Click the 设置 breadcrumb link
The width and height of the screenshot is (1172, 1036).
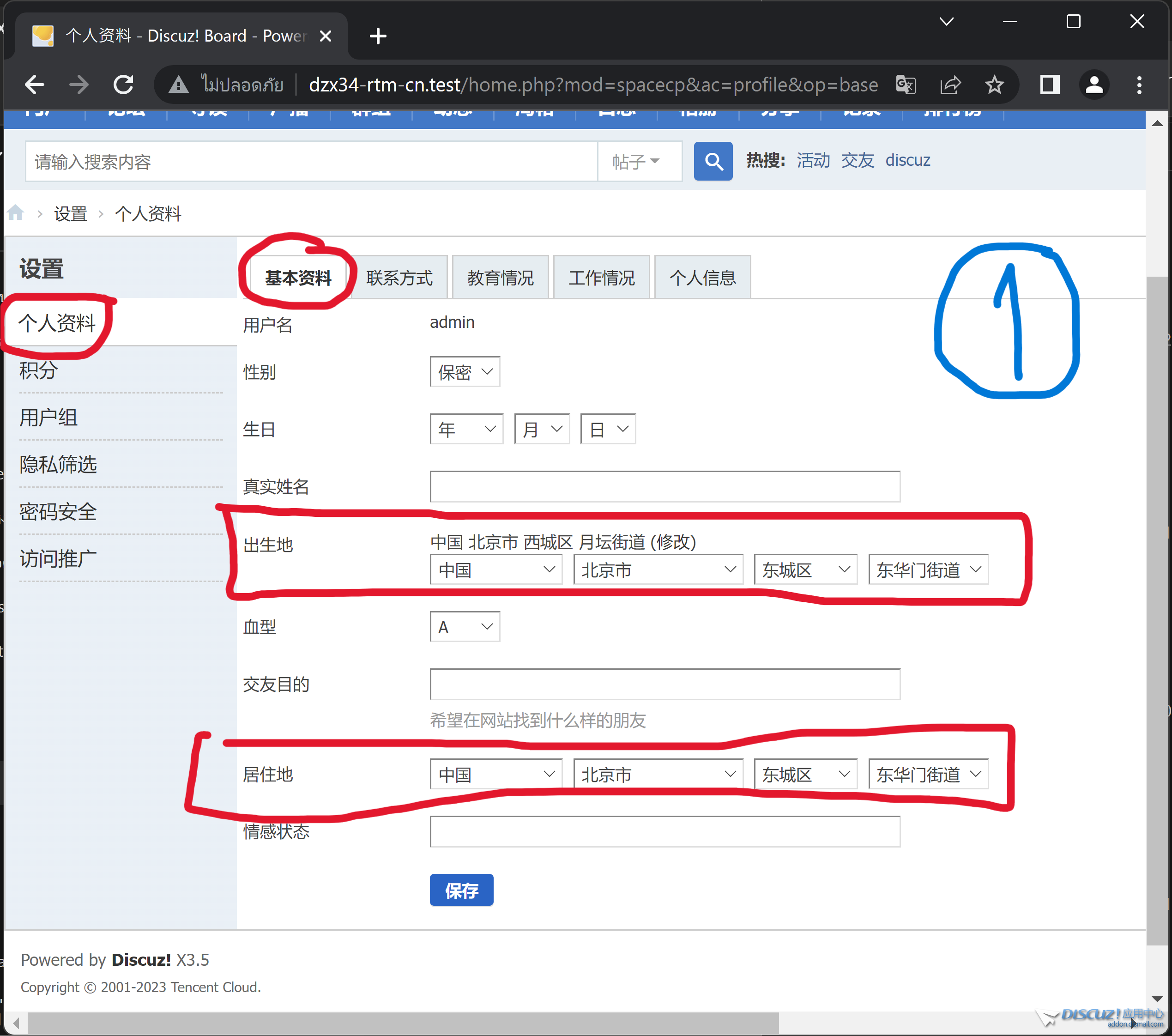point(71,213)
